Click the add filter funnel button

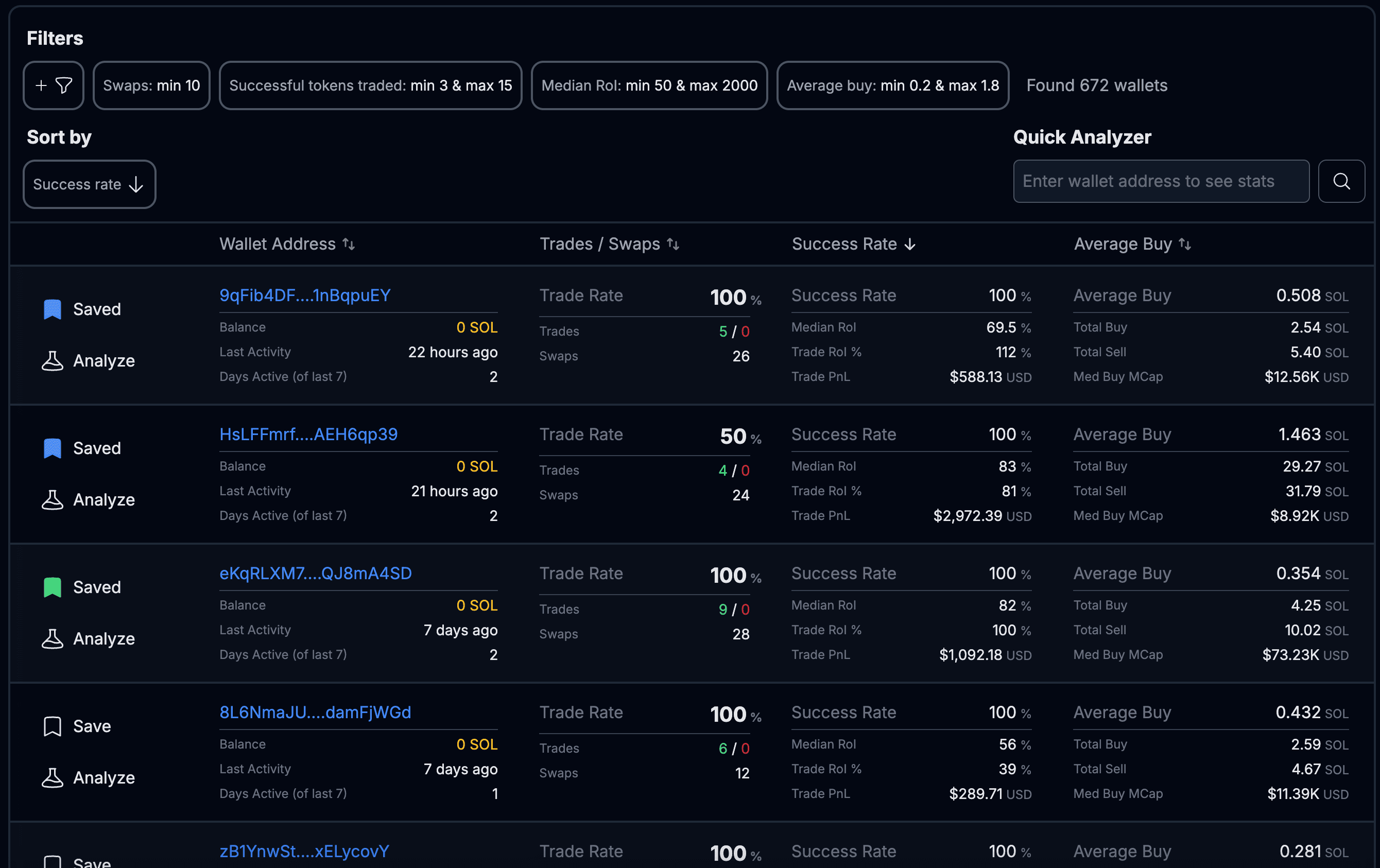54,85
